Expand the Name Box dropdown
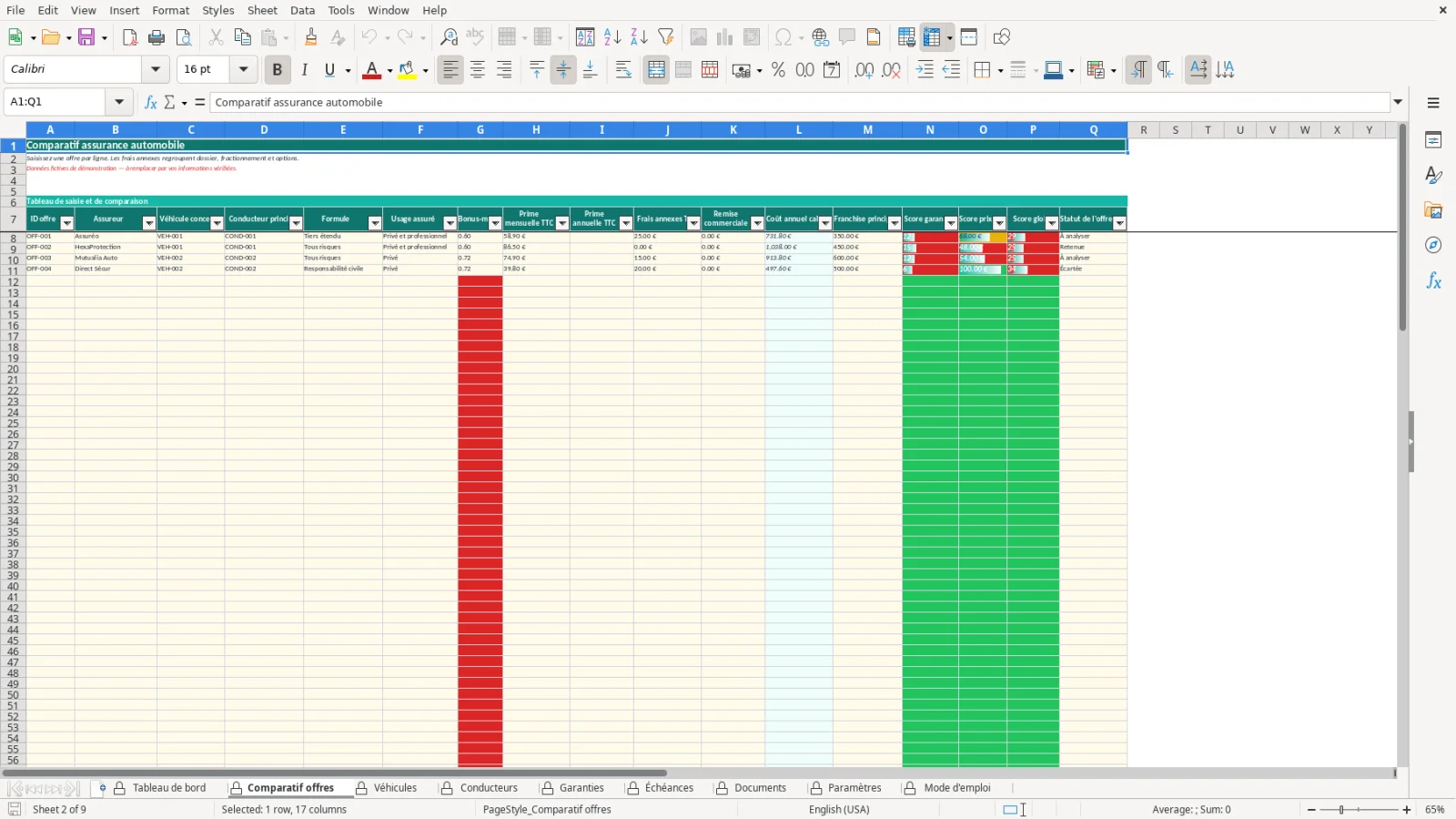 (119, 102)
